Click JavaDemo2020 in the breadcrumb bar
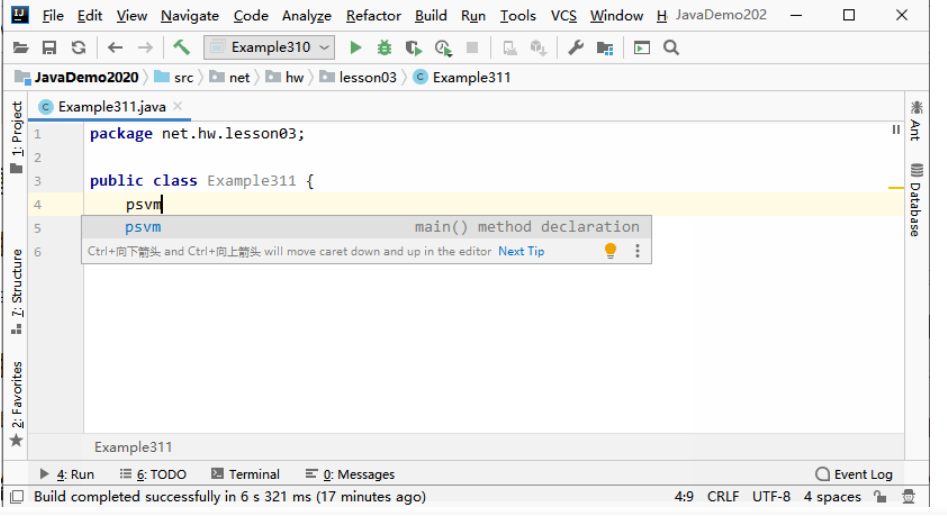947x516 pixels. pos(77,77)
